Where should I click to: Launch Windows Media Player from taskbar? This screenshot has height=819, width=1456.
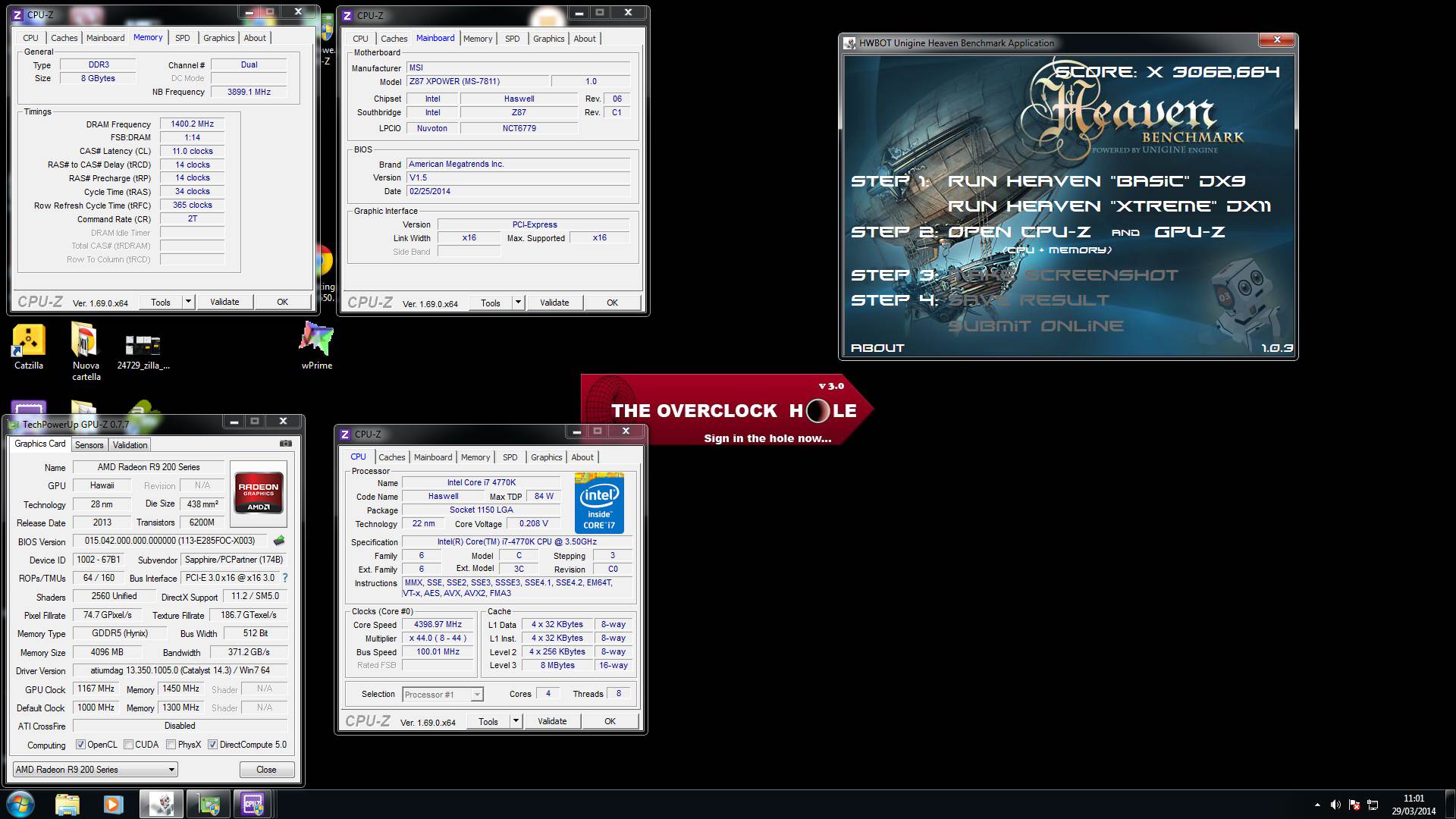coord(114,805)
